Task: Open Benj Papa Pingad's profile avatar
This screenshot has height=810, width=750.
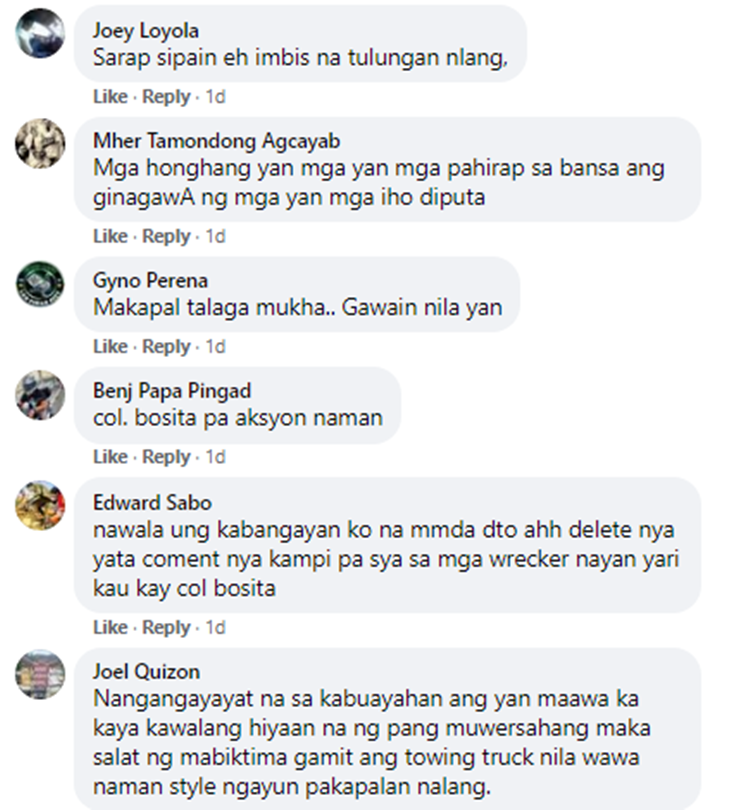Action: click(x=40, y=395)
